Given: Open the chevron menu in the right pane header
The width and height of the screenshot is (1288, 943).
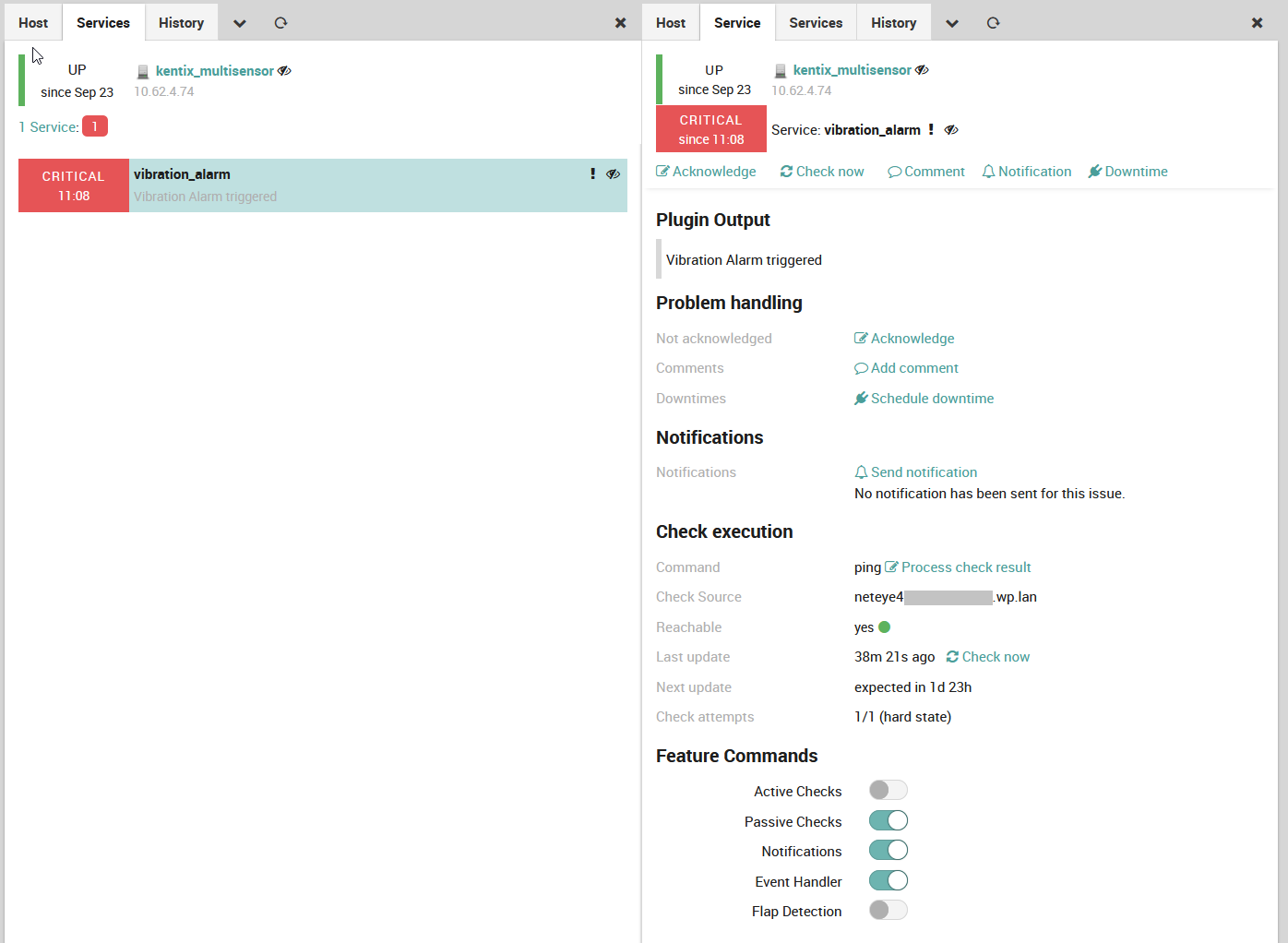Looking at the screenshot, I should pyautogui.click(x=951, y=22).
